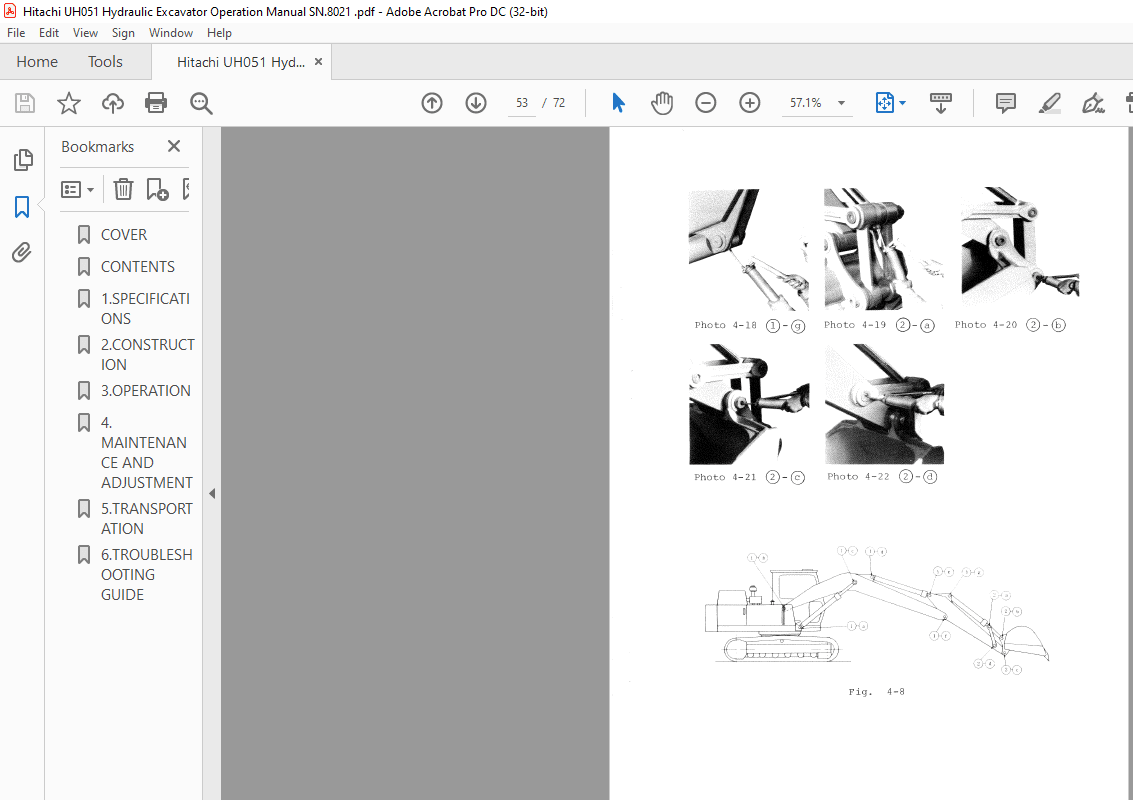Open the View menu
This screenshot has height=800, width=1133.
(85, 32)
